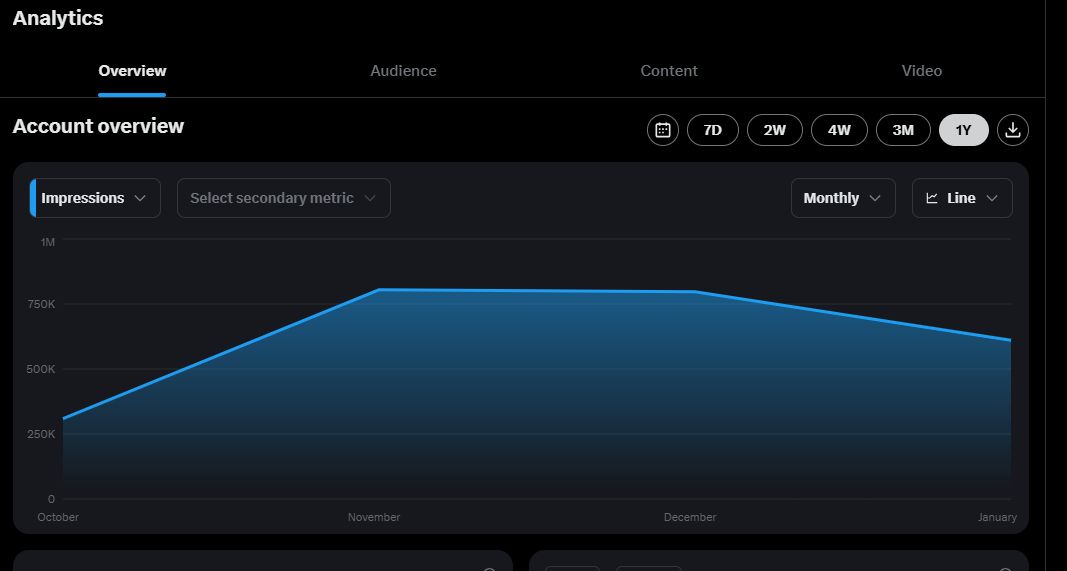This screenshot has height=571, width=1067.
Task: Click the January label on chart axis
Action: pyautogui.click(x=997, y=517)
